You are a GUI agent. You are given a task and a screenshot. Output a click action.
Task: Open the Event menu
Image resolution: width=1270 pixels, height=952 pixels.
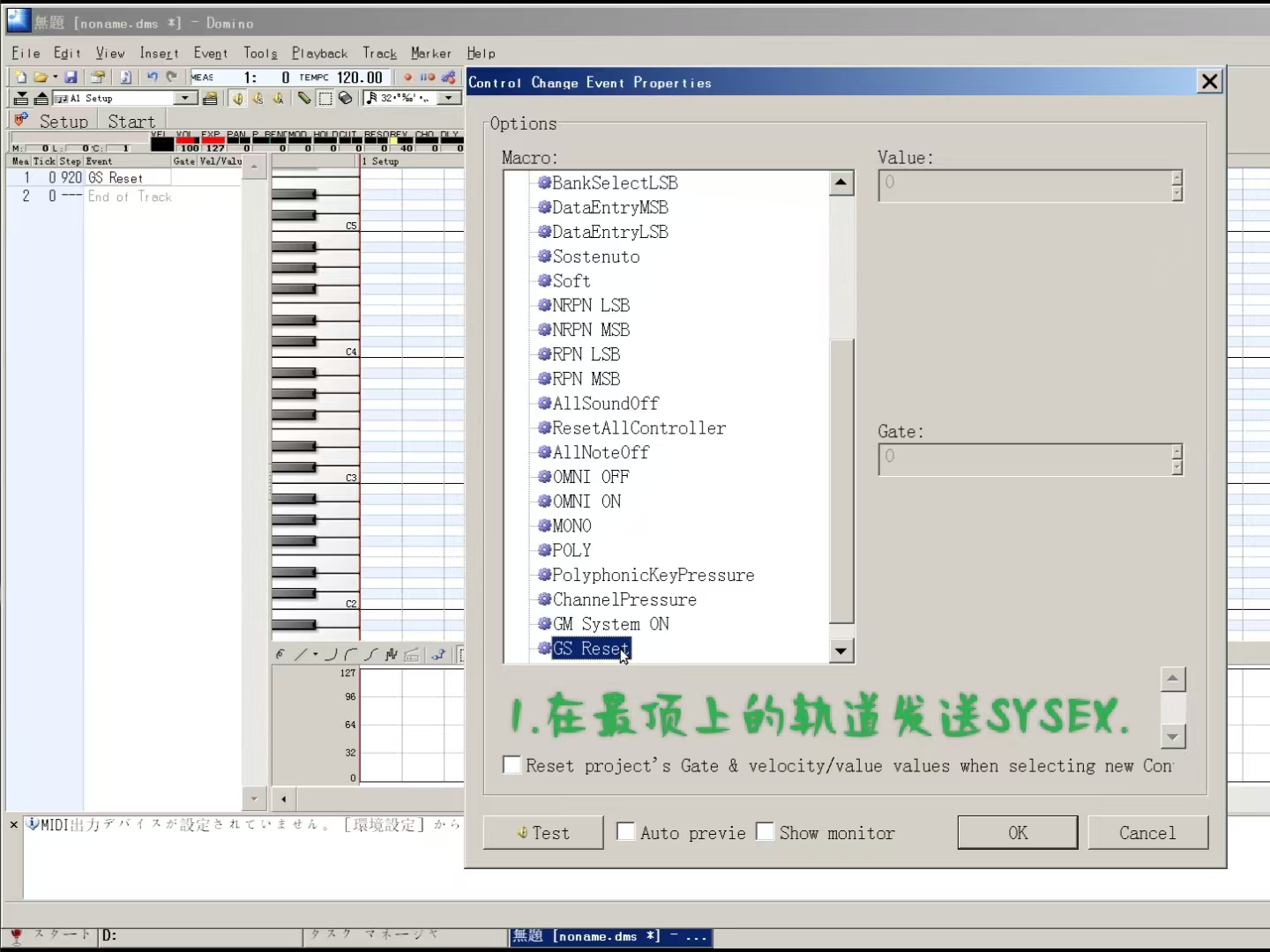point(211,53)
